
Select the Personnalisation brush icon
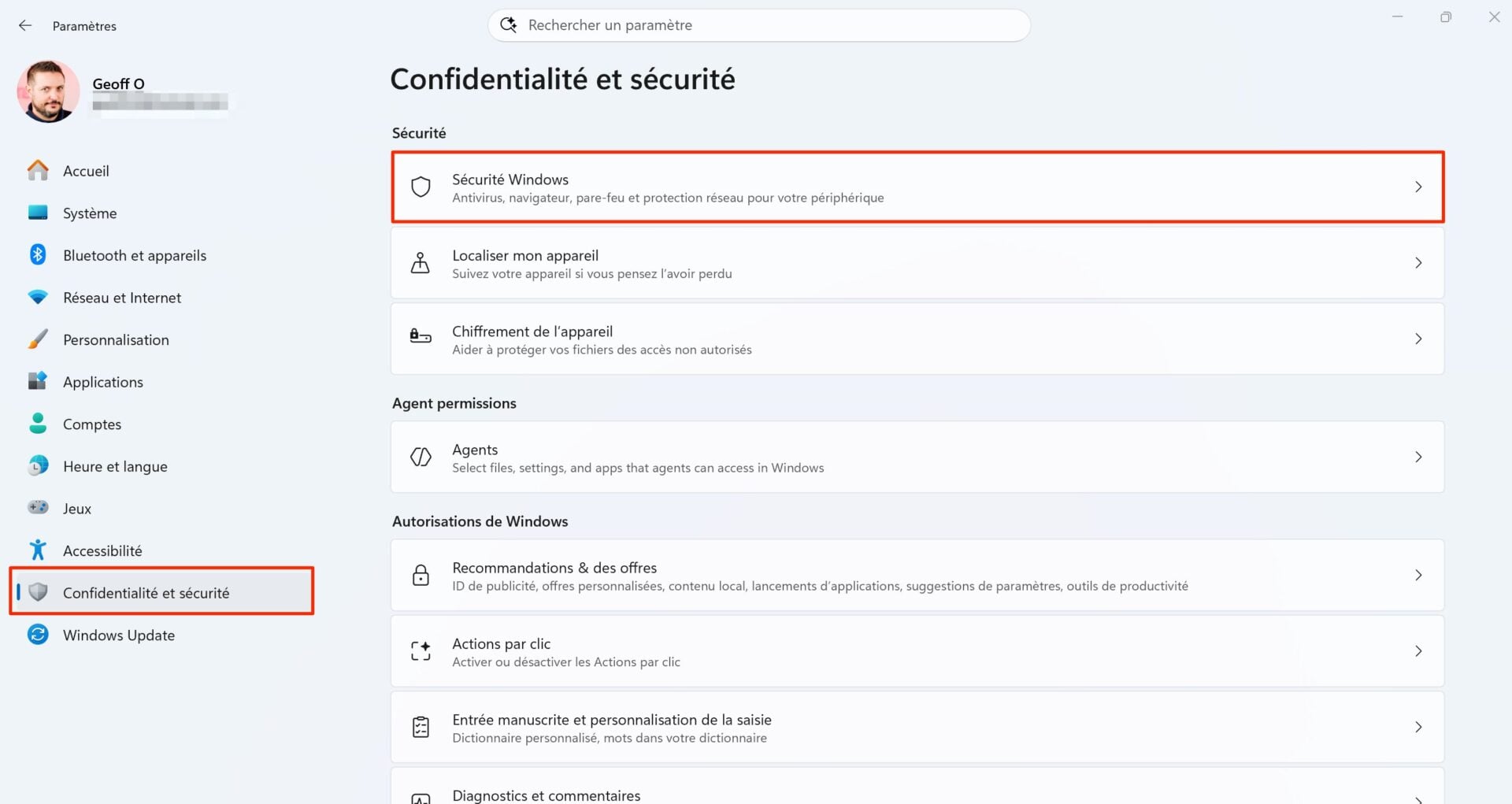click(x=38, y=339)
